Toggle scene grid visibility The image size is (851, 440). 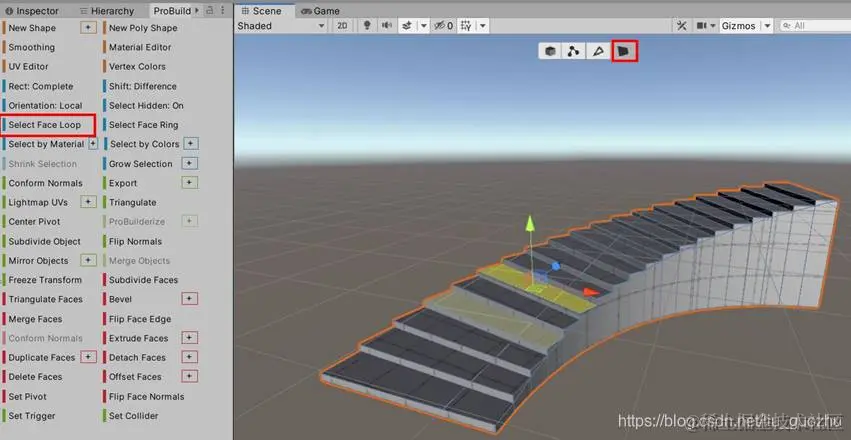[x=466, y=25]
